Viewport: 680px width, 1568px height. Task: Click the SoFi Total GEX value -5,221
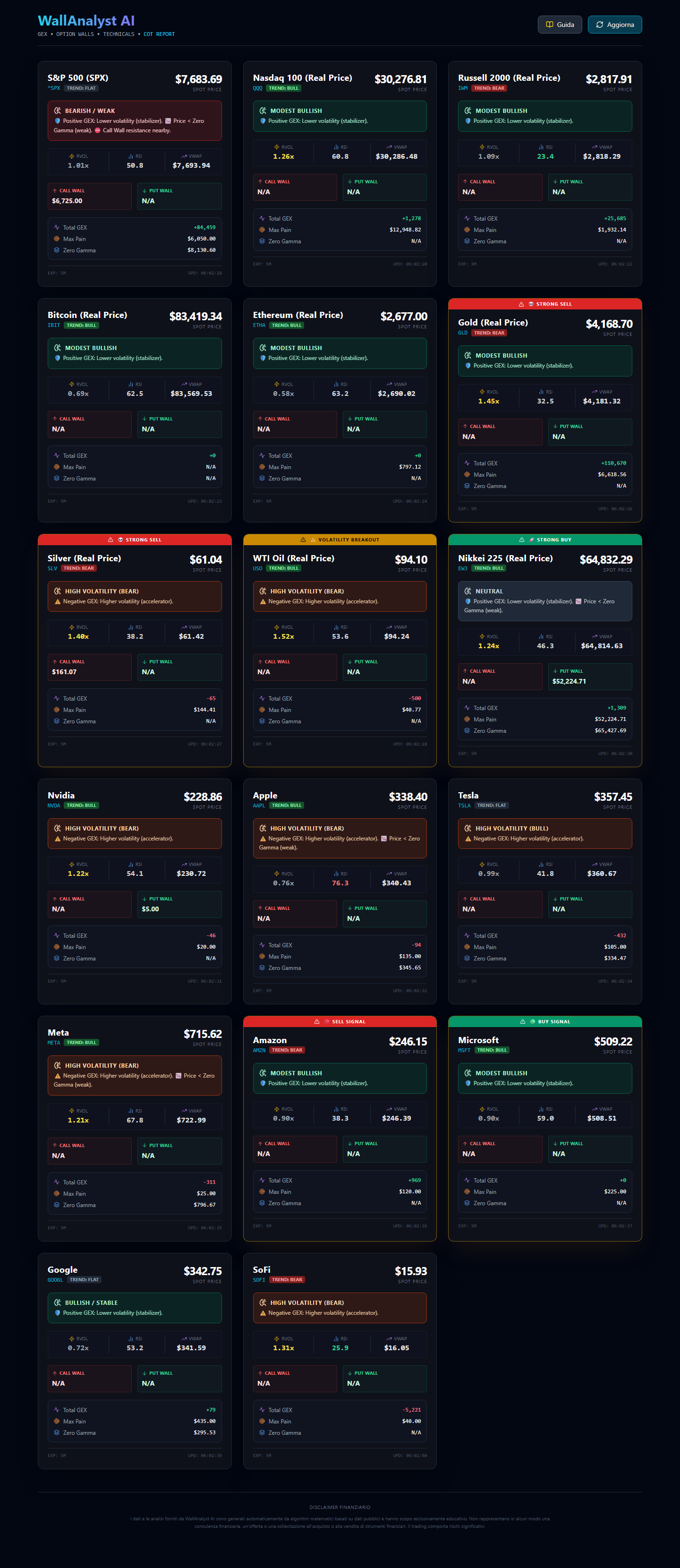(412, 1410)
